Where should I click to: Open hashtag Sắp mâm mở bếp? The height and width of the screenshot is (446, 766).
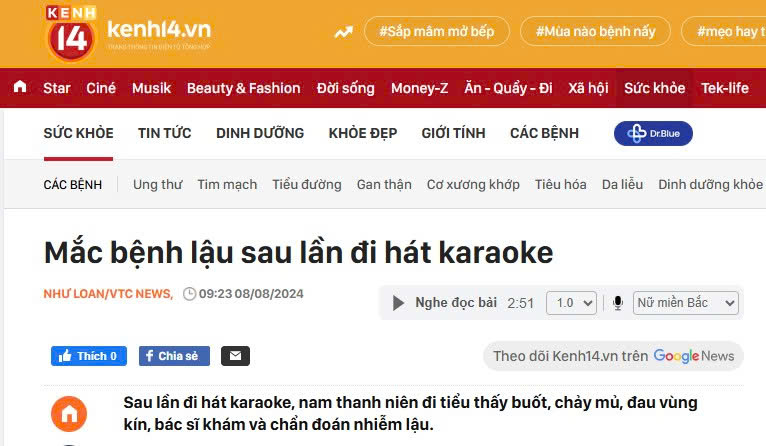pos(437,31)
